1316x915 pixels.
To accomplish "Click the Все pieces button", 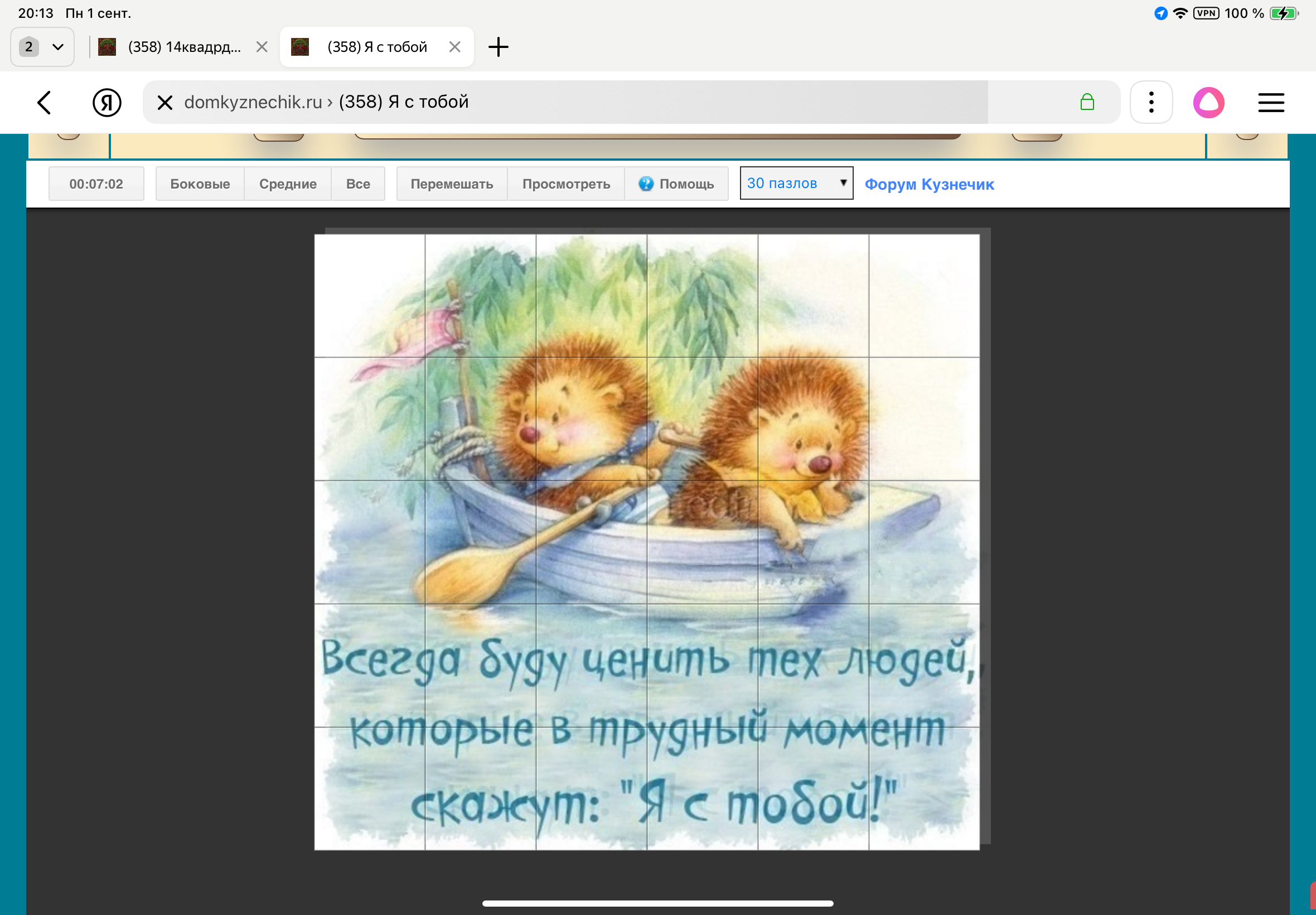I will point(358,184).
